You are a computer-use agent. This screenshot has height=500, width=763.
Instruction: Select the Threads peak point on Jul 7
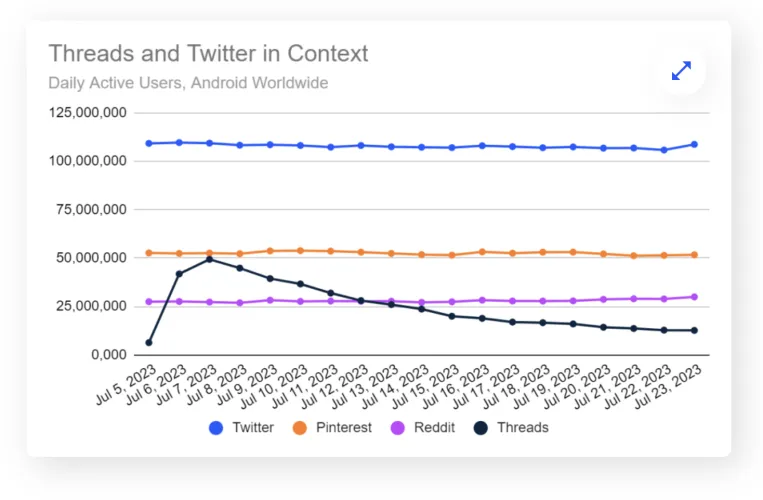(x=209, y=259)
